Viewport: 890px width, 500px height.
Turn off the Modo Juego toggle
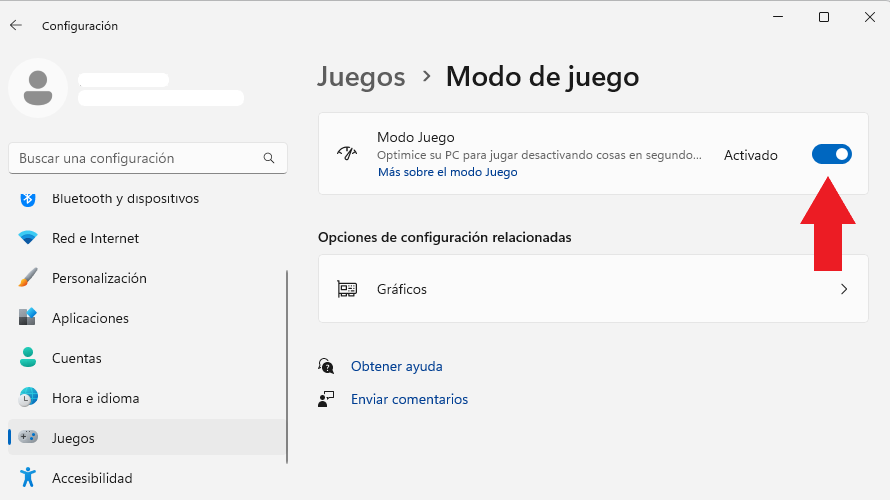pyautogui.click(x=832, y=154)
